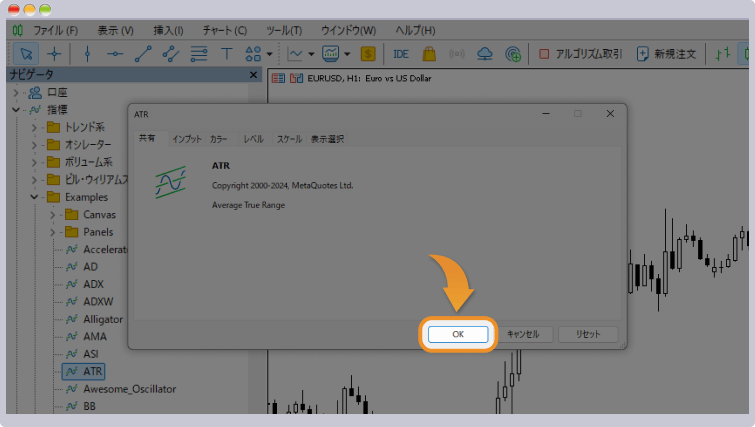
Task: Select the vertical line drawing tool
Action: 87,54
